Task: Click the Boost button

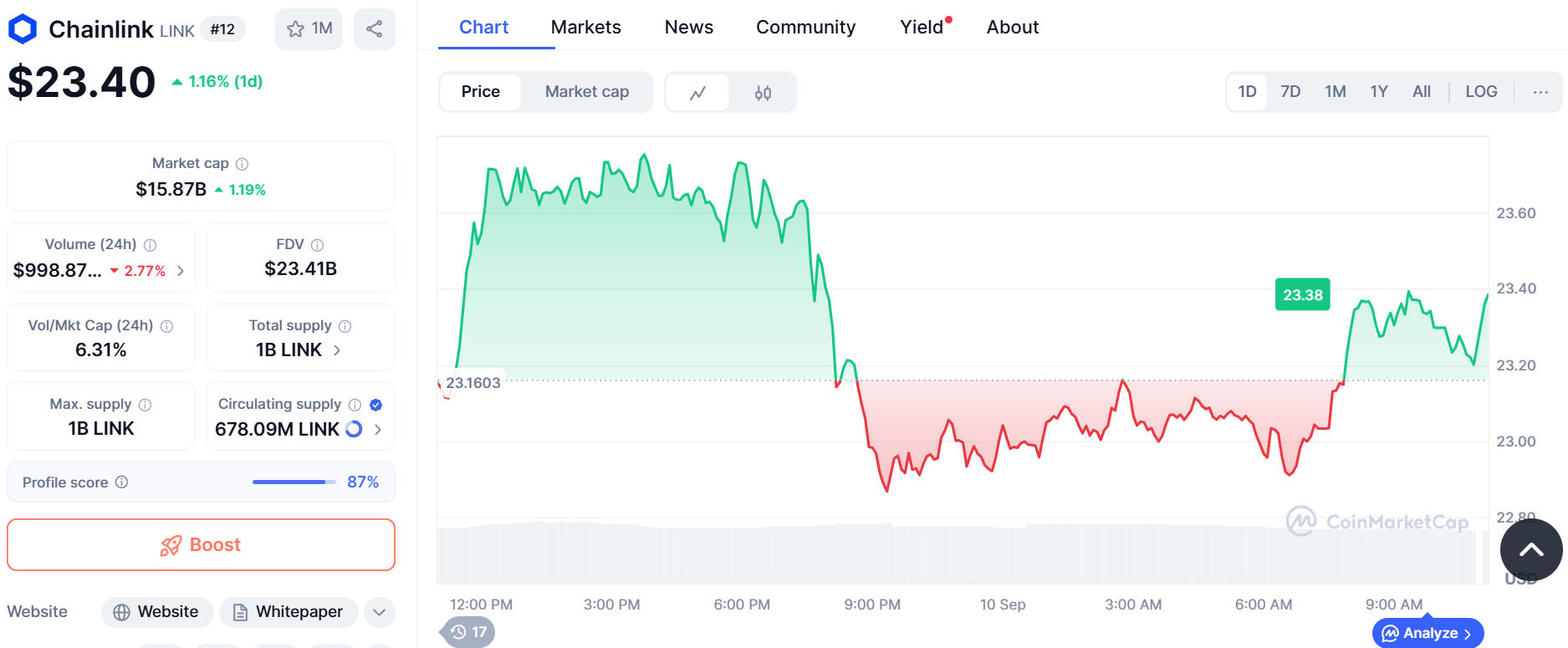Action: point(201,545)
